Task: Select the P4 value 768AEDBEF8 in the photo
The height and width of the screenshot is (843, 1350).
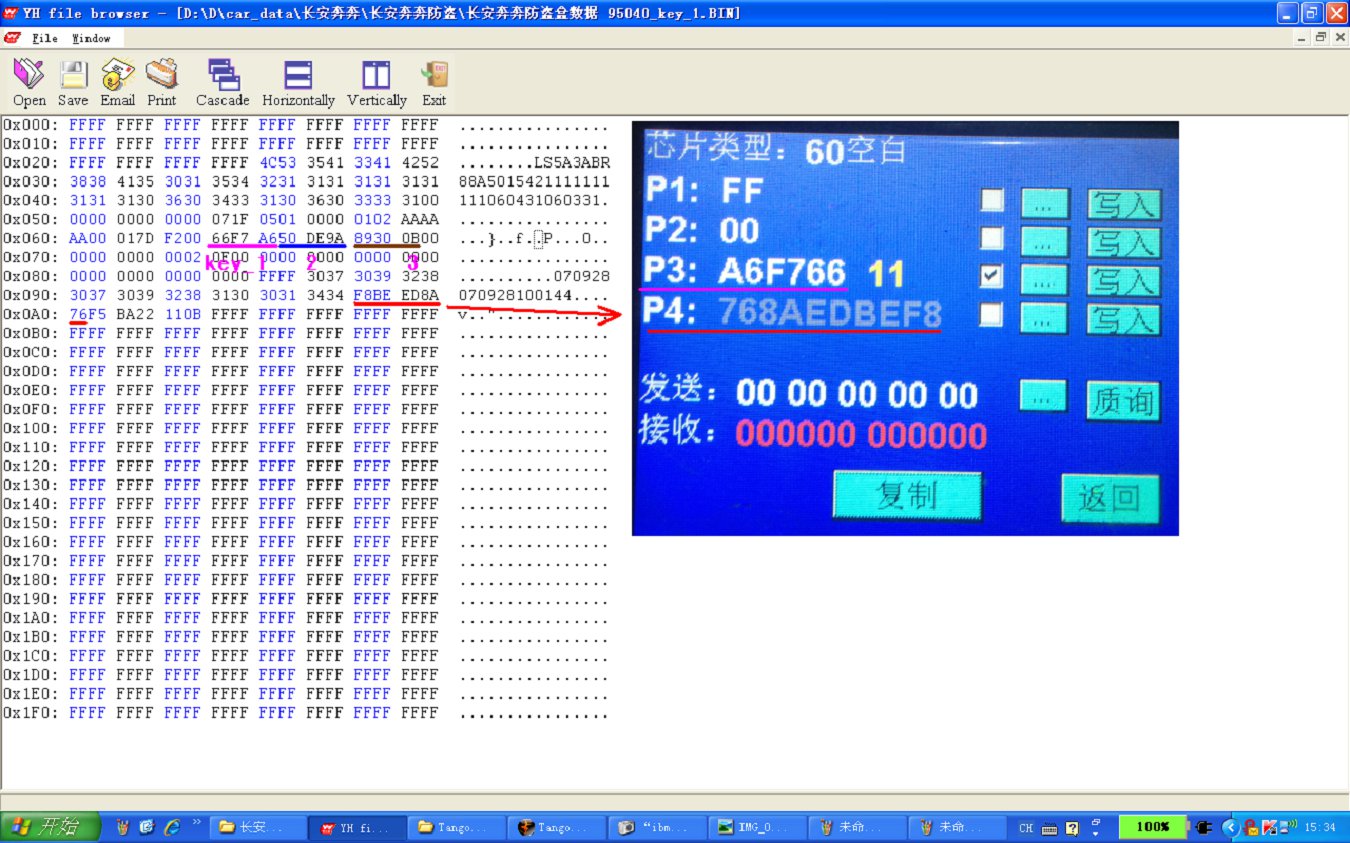Action: pyautogui.click(x=829, y=314)
